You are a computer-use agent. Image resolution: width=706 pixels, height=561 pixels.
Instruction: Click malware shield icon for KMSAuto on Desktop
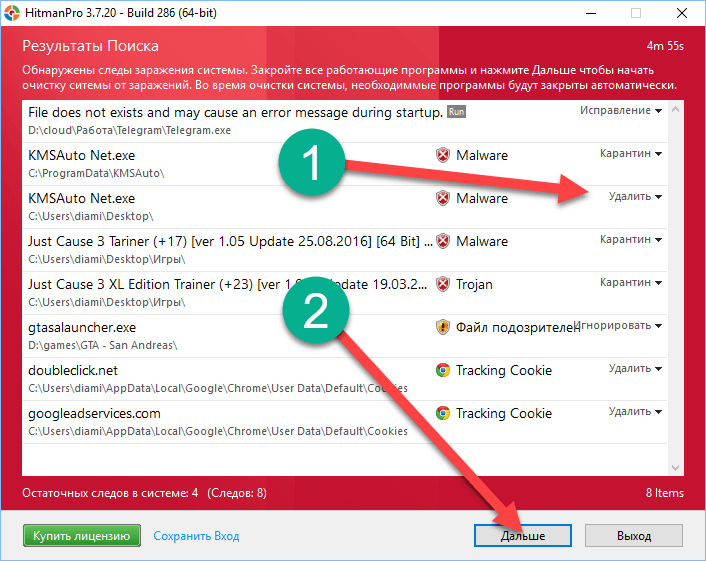[x=443, y=198]
